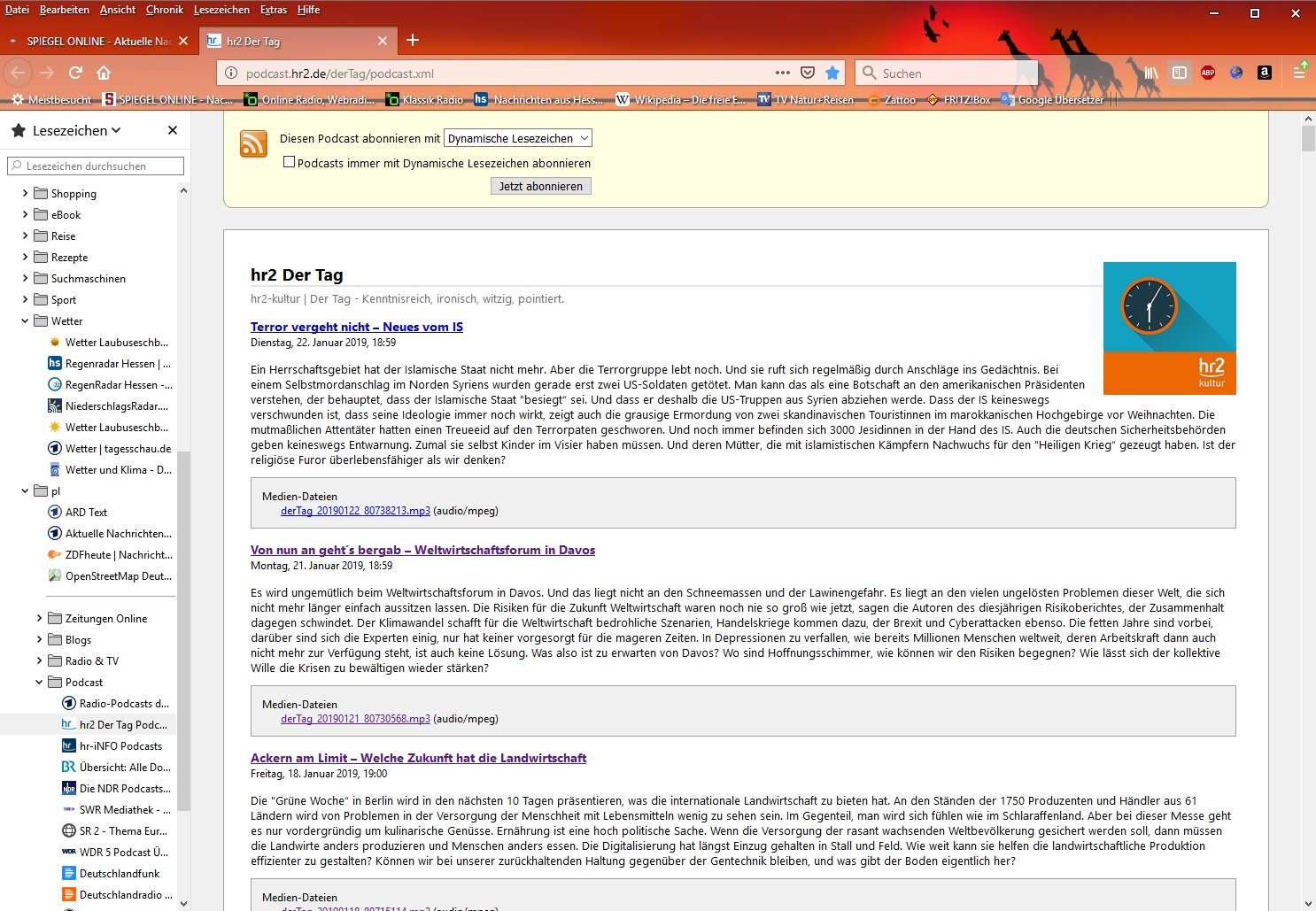Click the blue bookmark star
The width and height of the screenshot is (1316, 911).
832,73
